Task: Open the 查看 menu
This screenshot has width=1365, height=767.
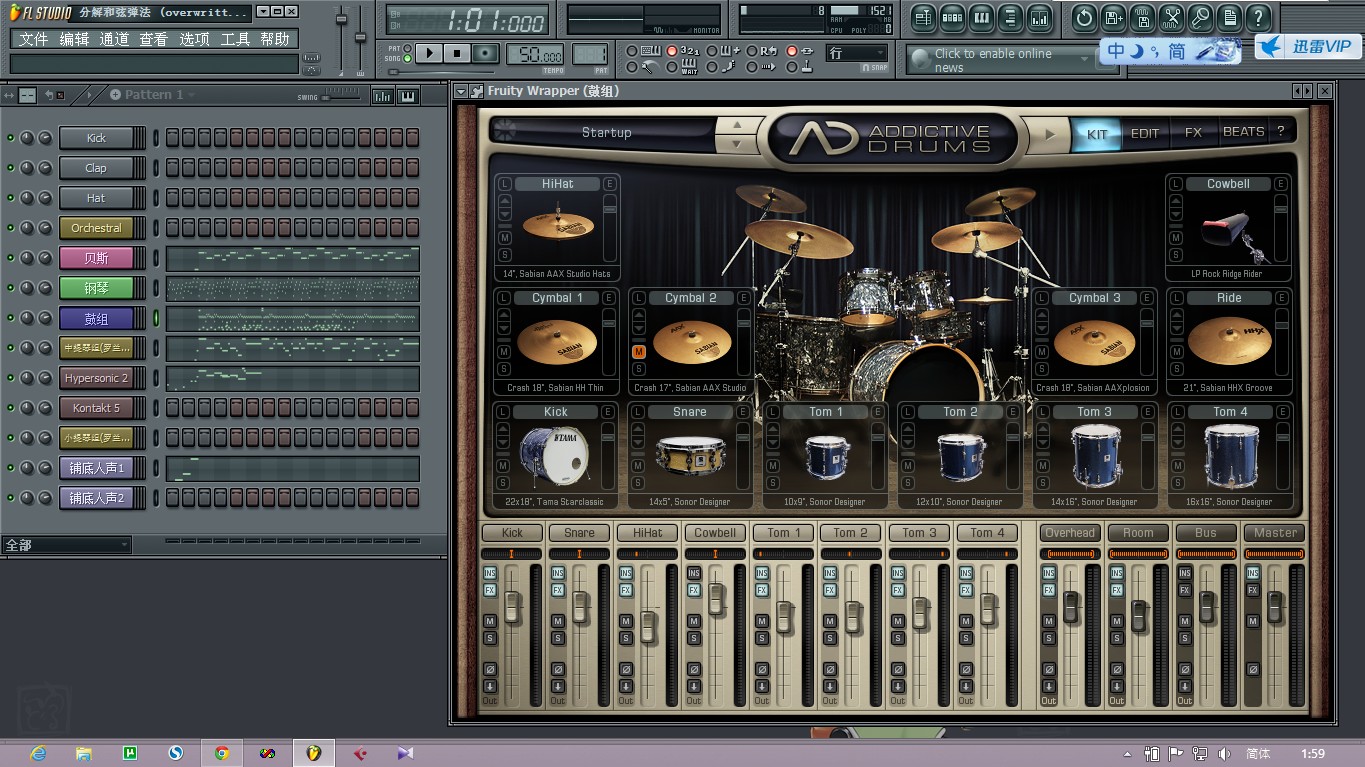Action: (153, 39)
